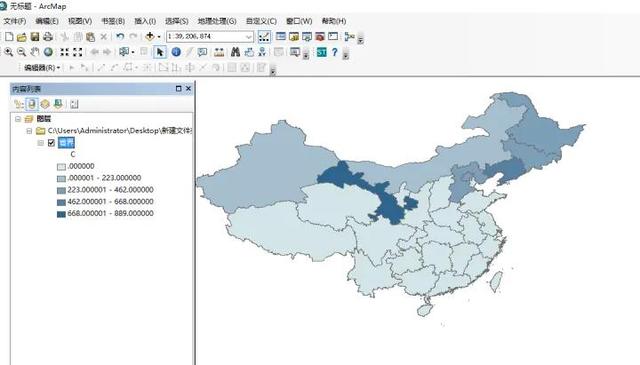The image size is (640, 365).
Task: List layers by source
Action: pyautogui.click(x=31, y=104)
